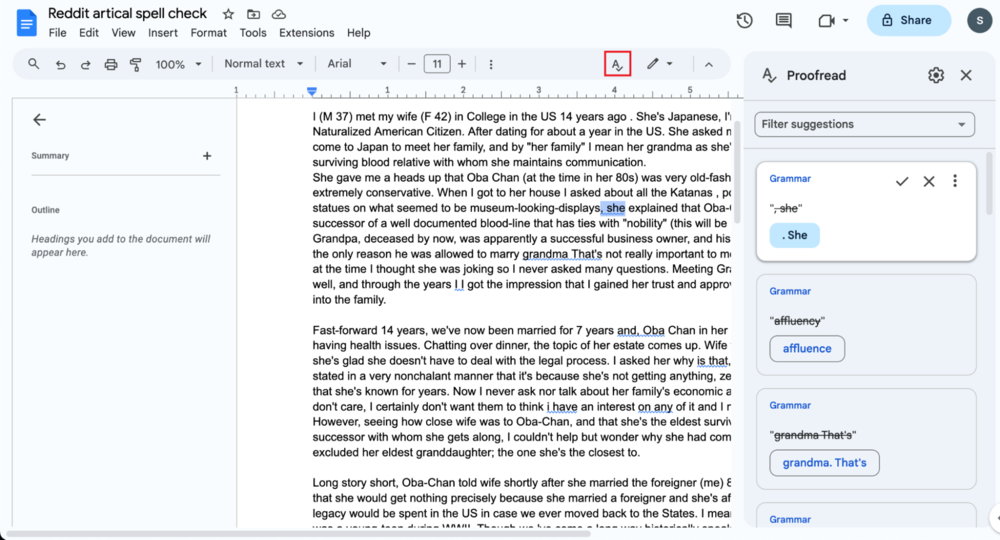The width and height of the screenshot is (1000, 540).
Task: Open the Google Docs home icon
Action: 26,23
